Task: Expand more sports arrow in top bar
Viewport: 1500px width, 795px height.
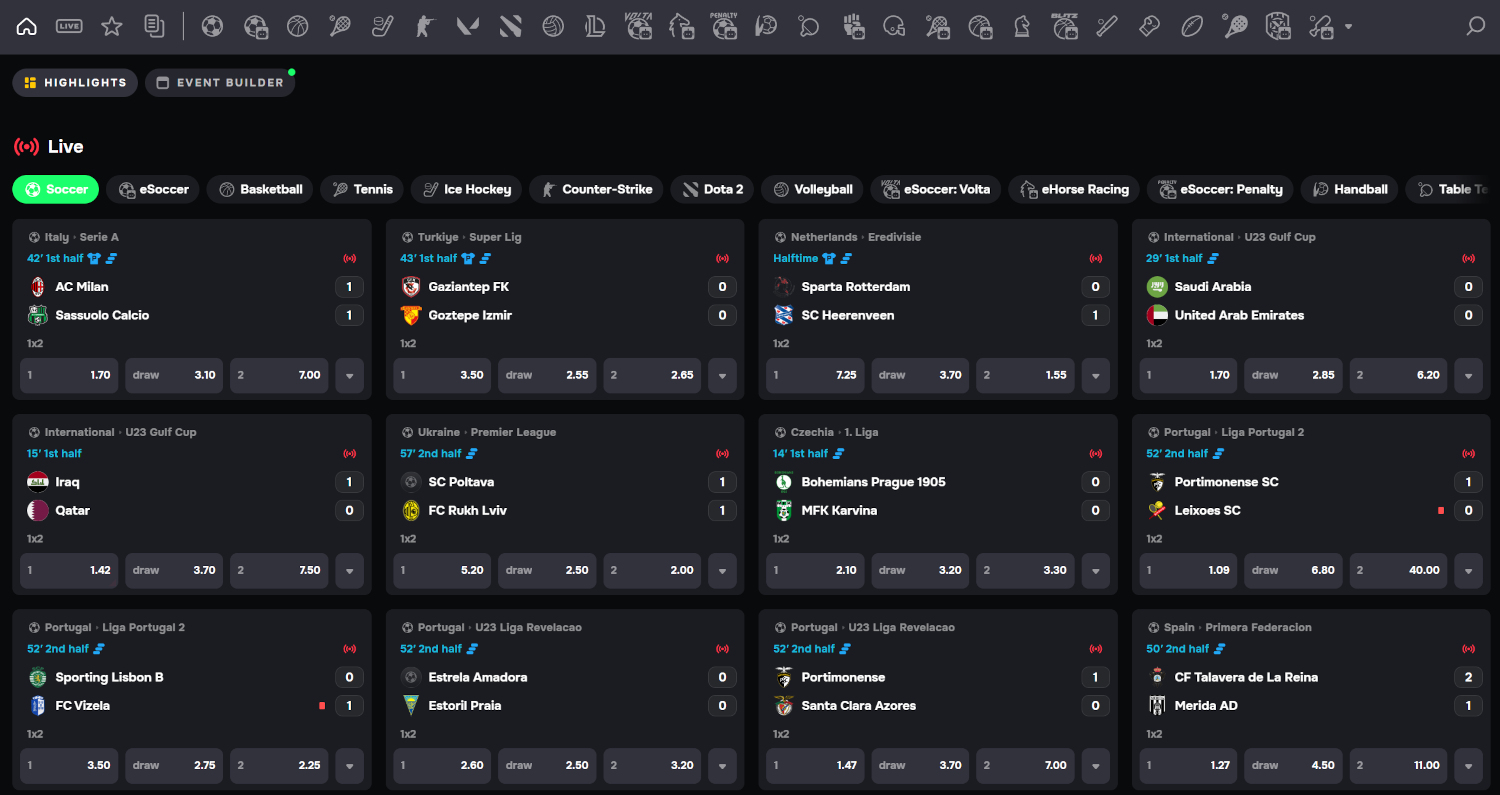Action: (x=1348, y=27)
